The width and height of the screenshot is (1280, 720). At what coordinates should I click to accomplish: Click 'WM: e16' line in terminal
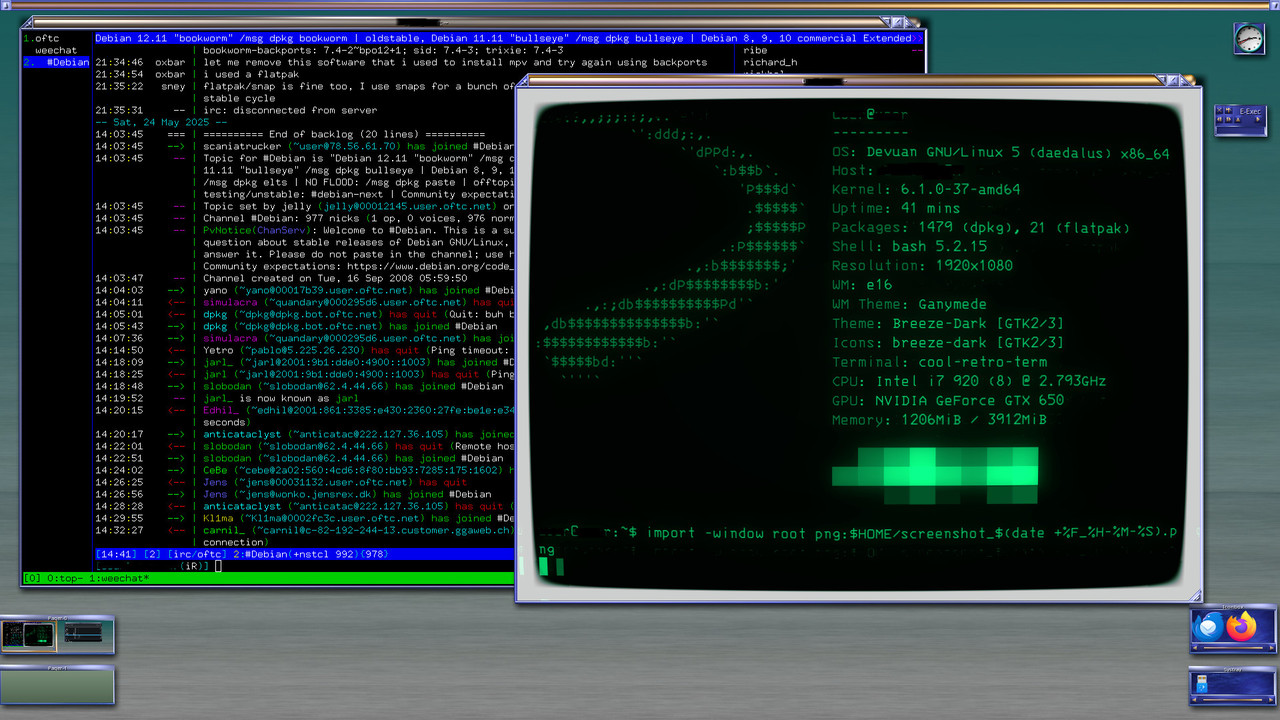(862, 285)
